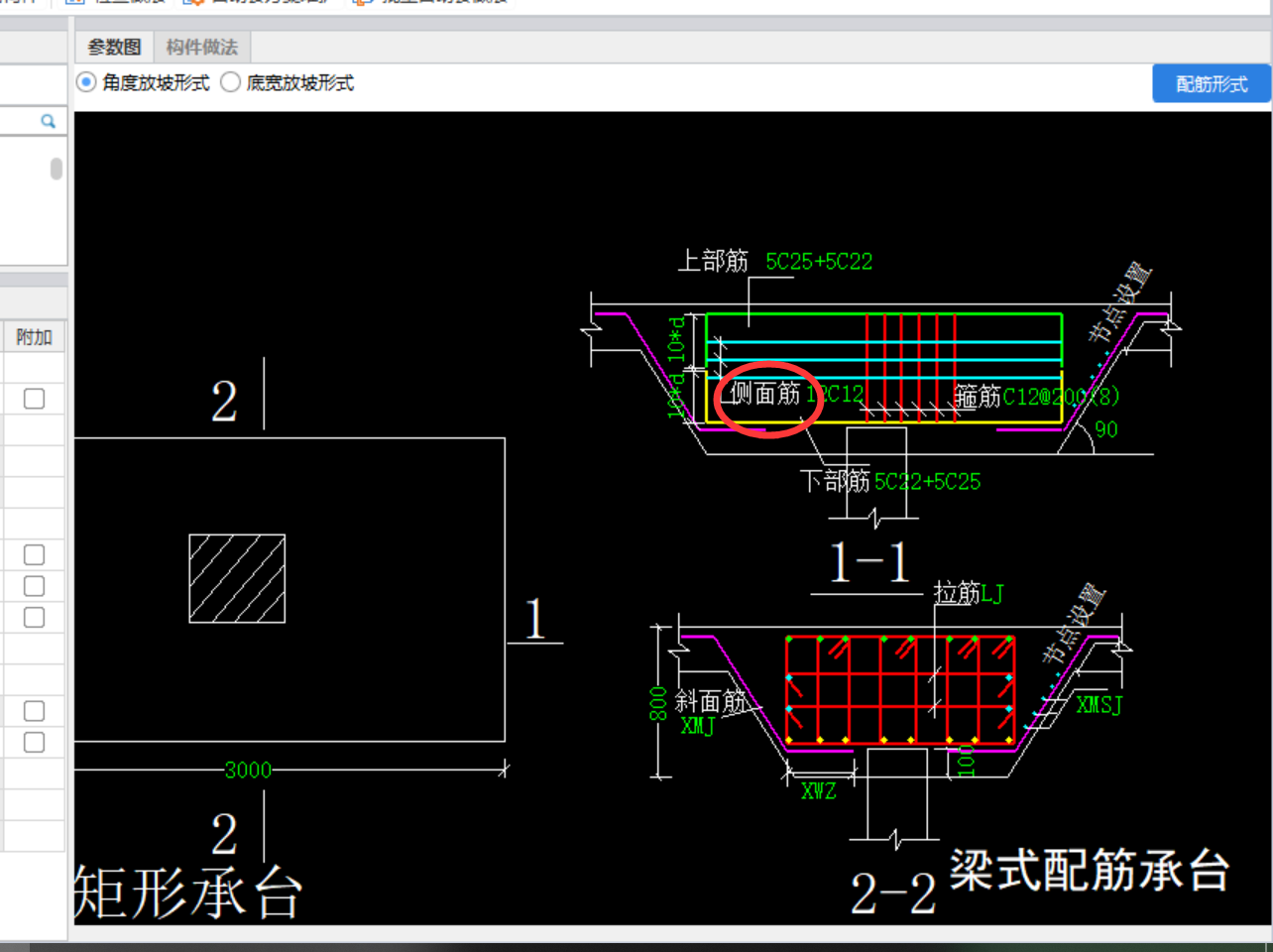Viewport: 1273px width, 952px height.
Task: Click the slope angle value 90
Action: pyautogui.click(x=1105, y=429)
